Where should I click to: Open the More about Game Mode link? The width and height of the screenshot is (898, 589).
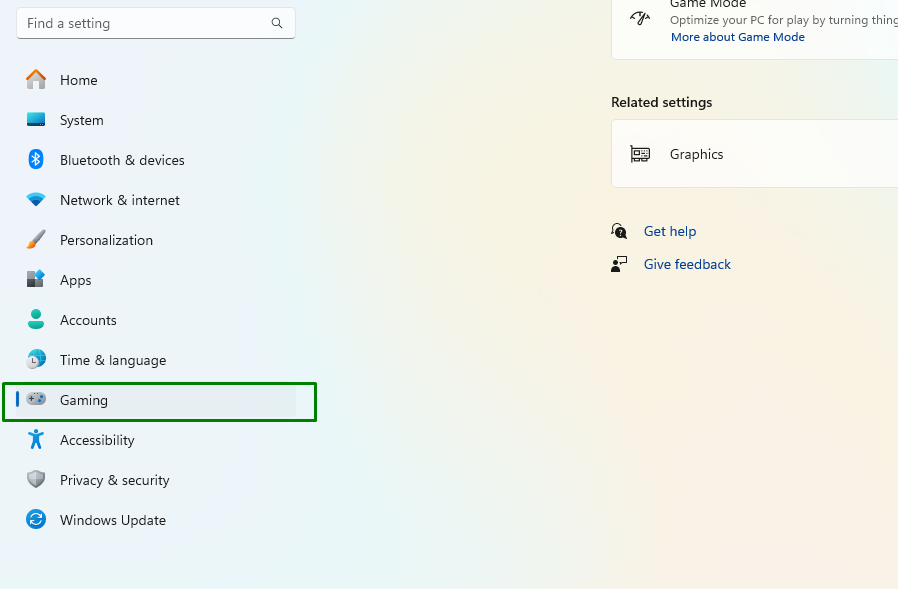[738, 37]
